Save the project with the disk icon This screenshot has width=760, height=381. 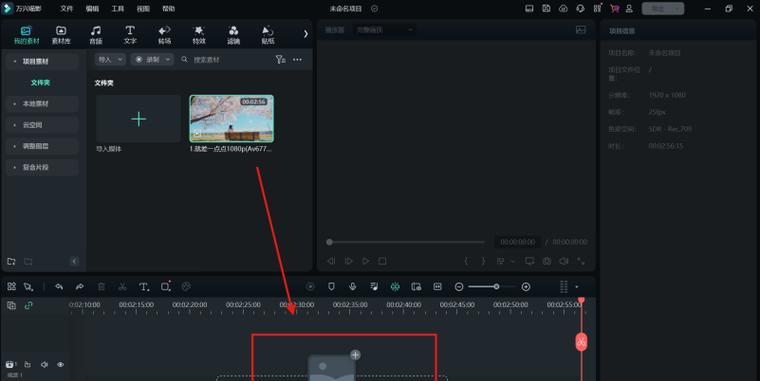pos(546,9)
